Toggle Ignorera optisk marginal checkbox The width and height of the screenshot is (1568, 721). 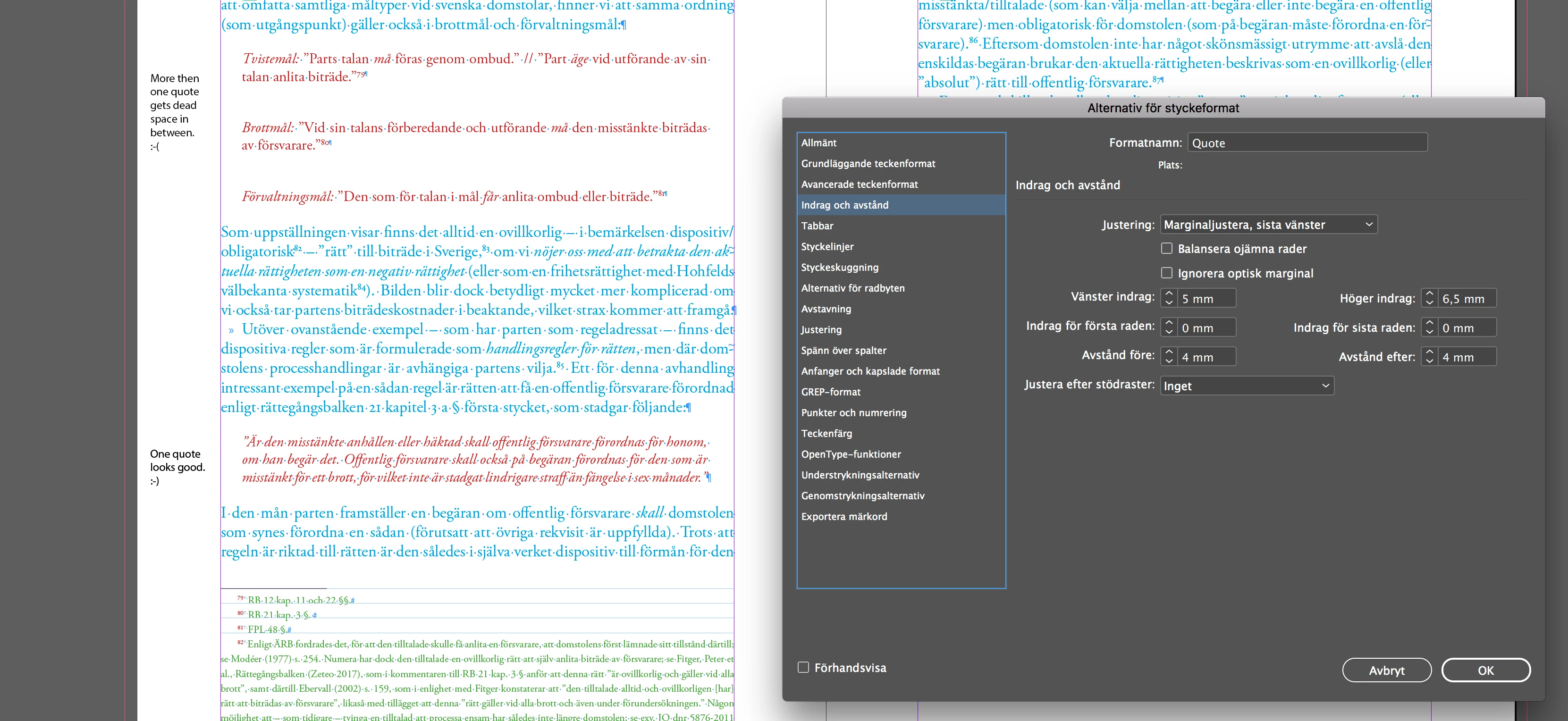point(1166,273)
